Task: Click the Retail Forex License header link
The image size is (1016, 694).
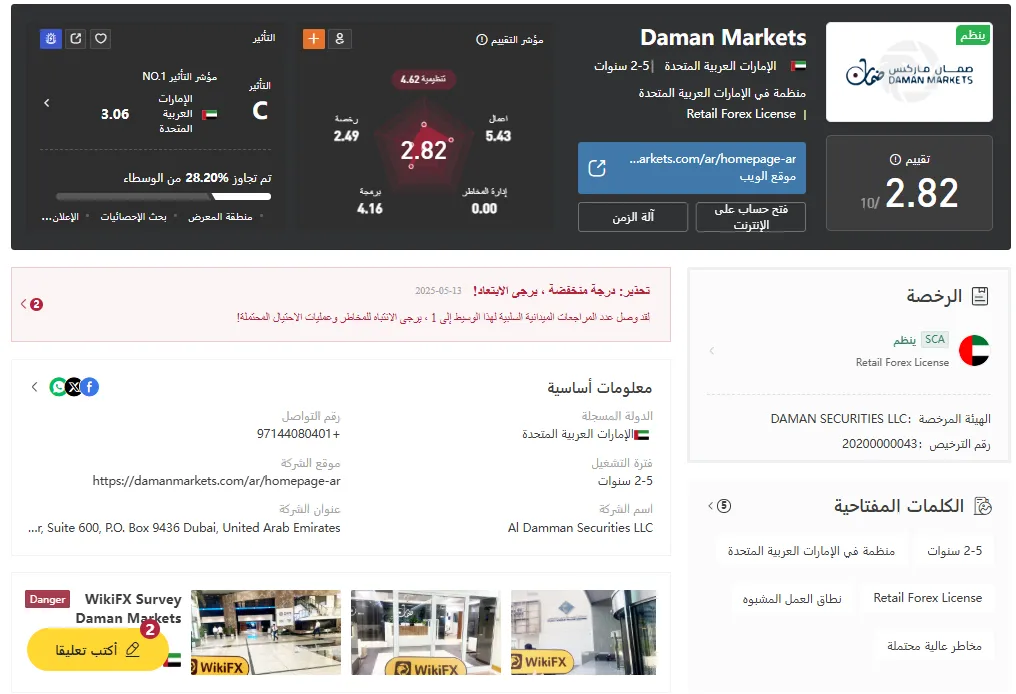Action: pyautogui.click(x=741, y=114)
